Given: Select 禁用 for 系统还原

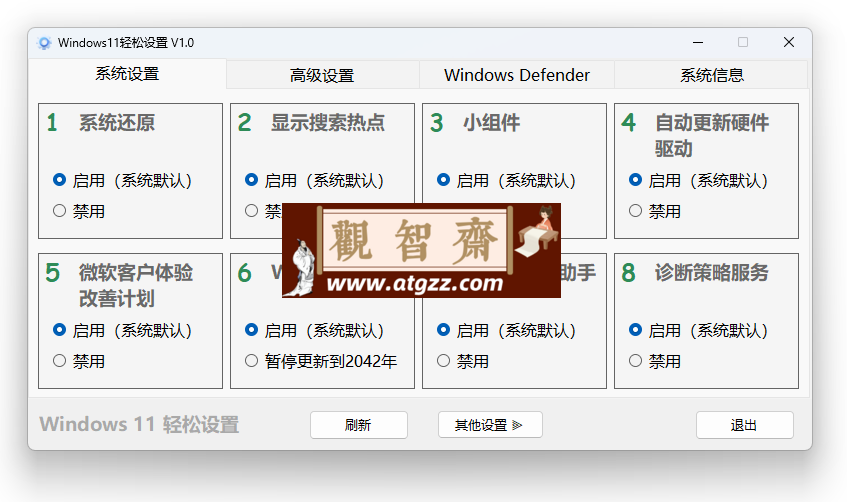Looking at the screenshot, I should click(x=79, y=211).
